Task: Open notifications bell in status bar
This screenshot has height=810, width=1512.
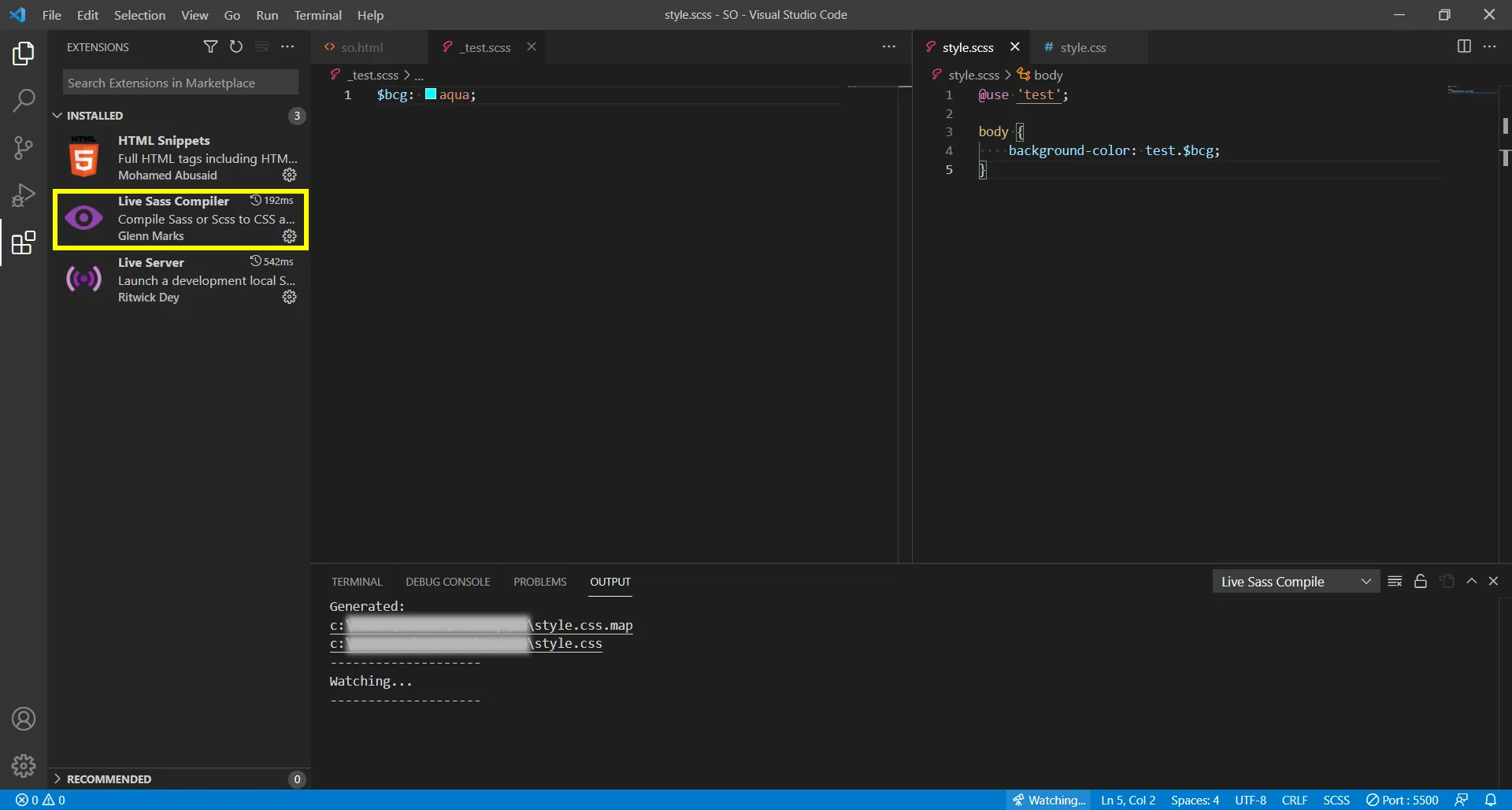Action: tap(1491, 800)
